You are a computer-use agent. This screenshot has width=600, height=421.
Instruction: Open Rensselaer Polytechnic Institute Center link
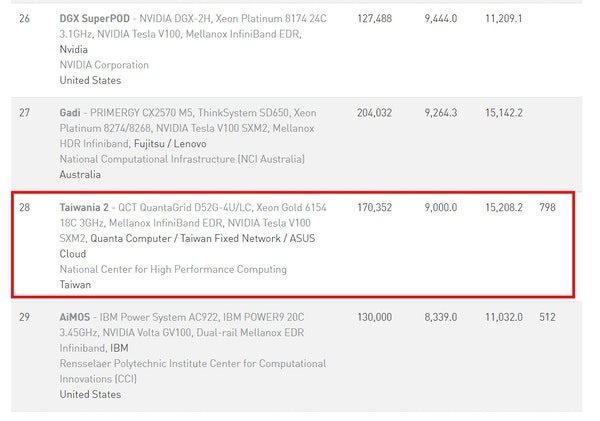(193, 364)
